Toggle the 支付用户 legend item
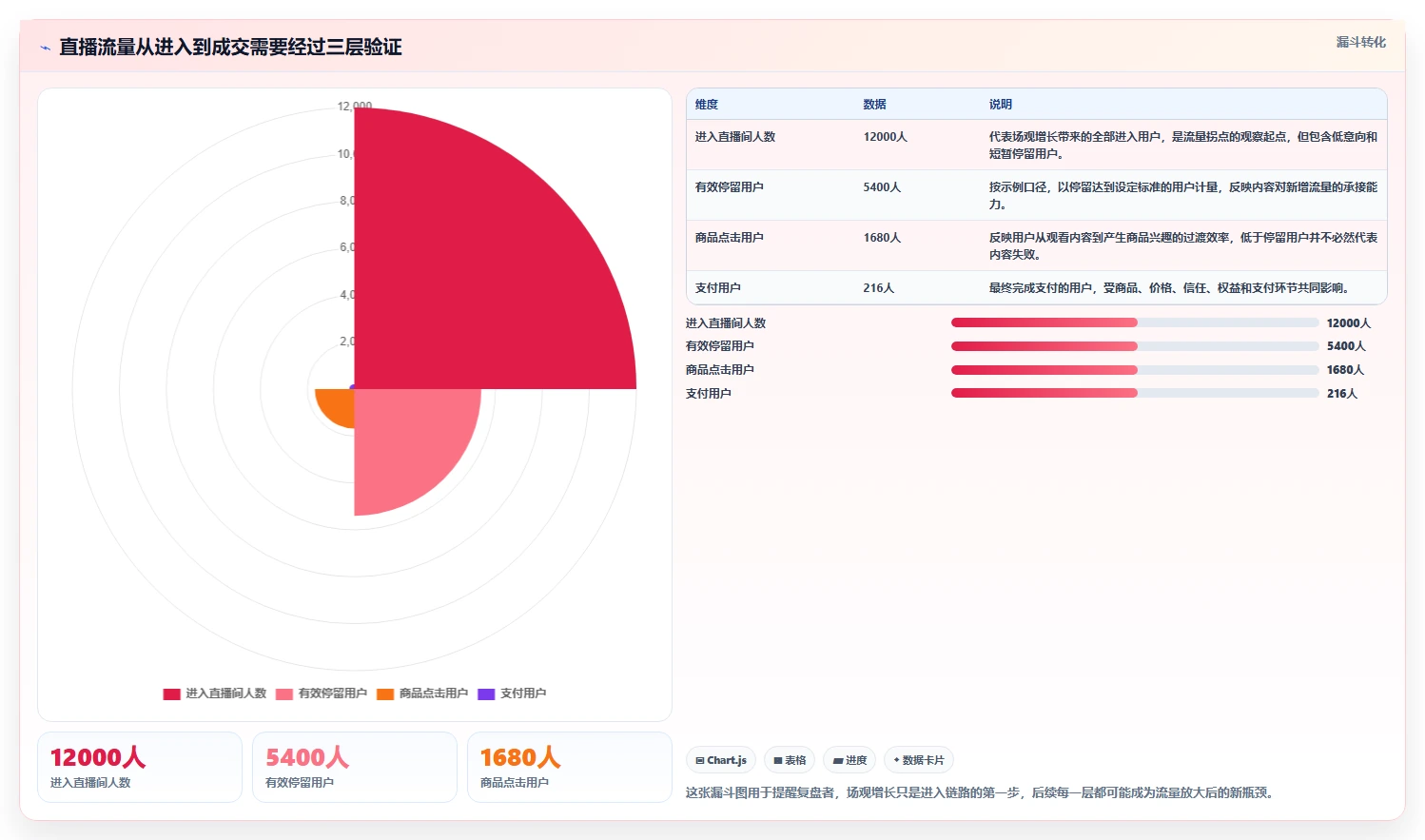 tap(512, 693)
